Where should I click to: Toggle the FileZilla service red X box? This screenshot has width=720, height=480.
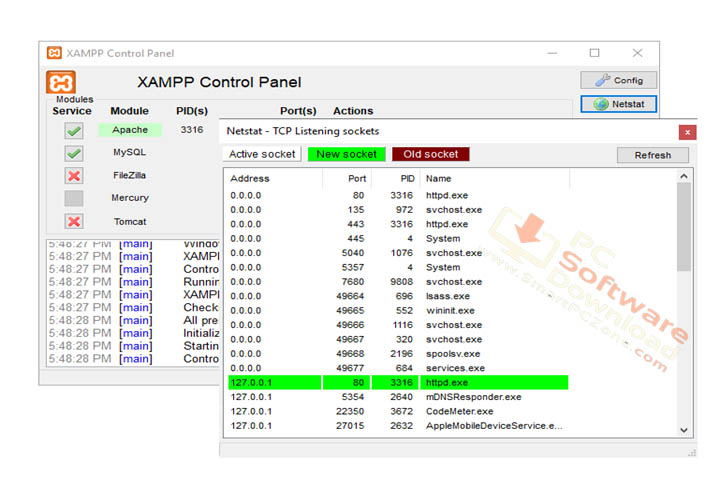pyautogui.click(x=74, y=175)
